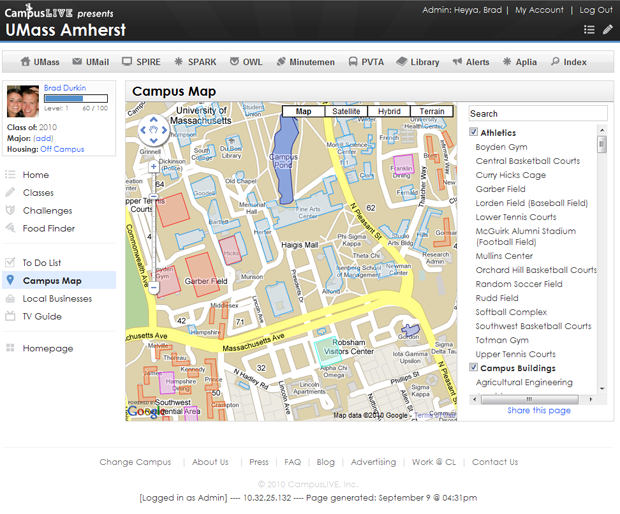Click the map pan control hand icon
The height and width of the screenshot is (514, 620).
153,129
